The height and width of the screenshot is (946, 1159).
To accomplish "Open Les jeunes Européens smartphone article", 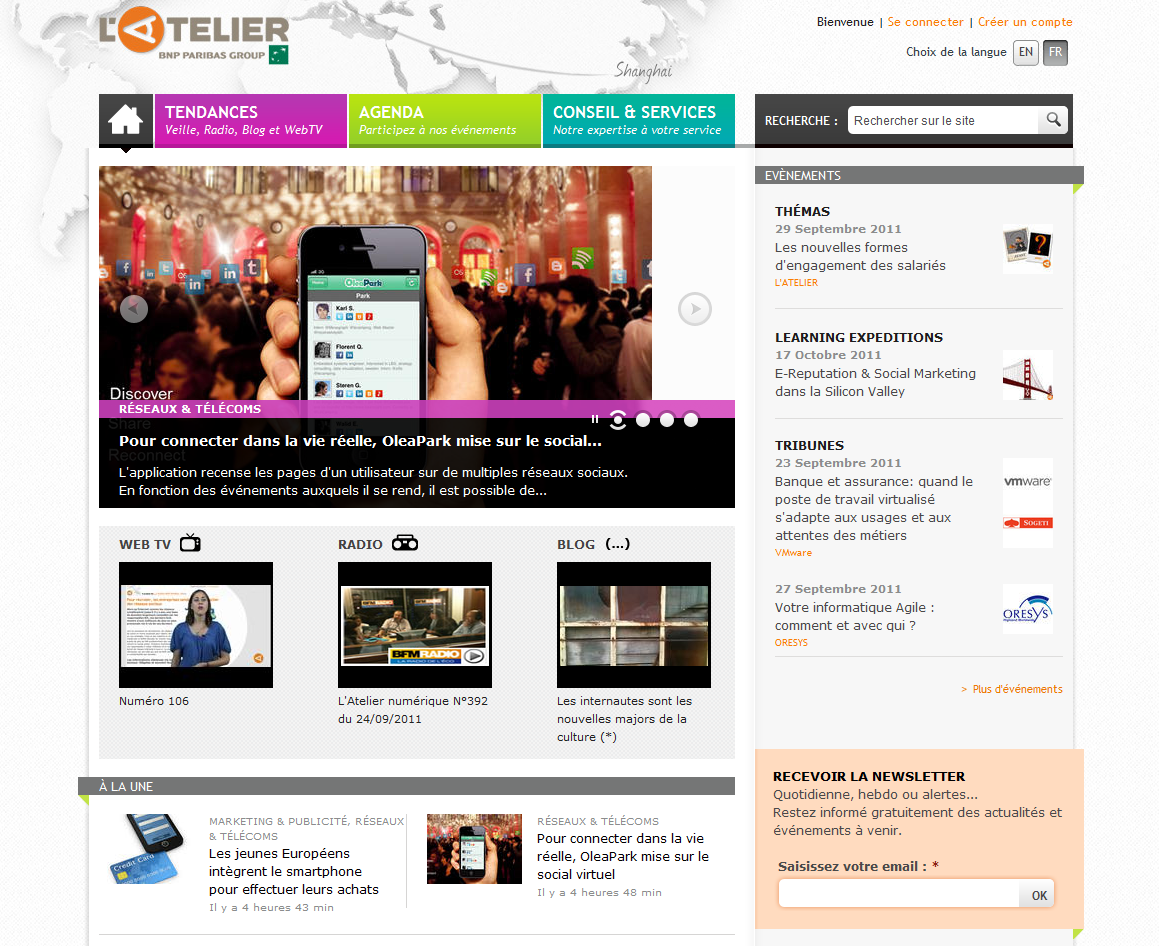I will pos(293,871).
